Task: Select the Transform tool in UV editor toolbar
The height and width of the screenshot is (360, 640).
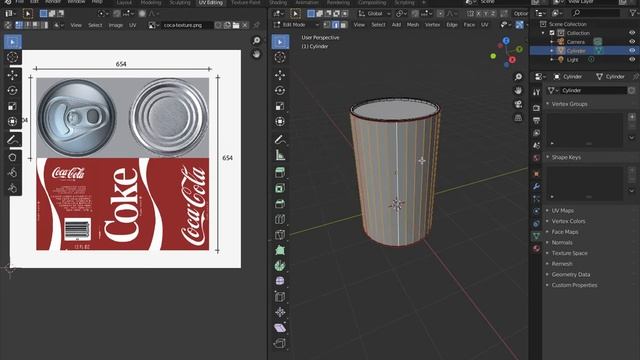Action: coord(12,122)
